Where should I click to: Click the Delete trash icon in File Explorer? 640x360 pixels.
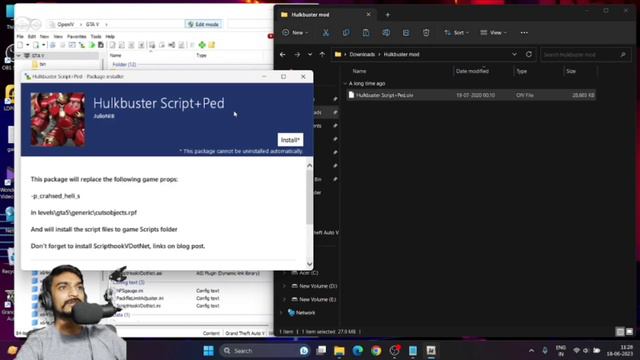pyautogui.click(x=426, y=33)
